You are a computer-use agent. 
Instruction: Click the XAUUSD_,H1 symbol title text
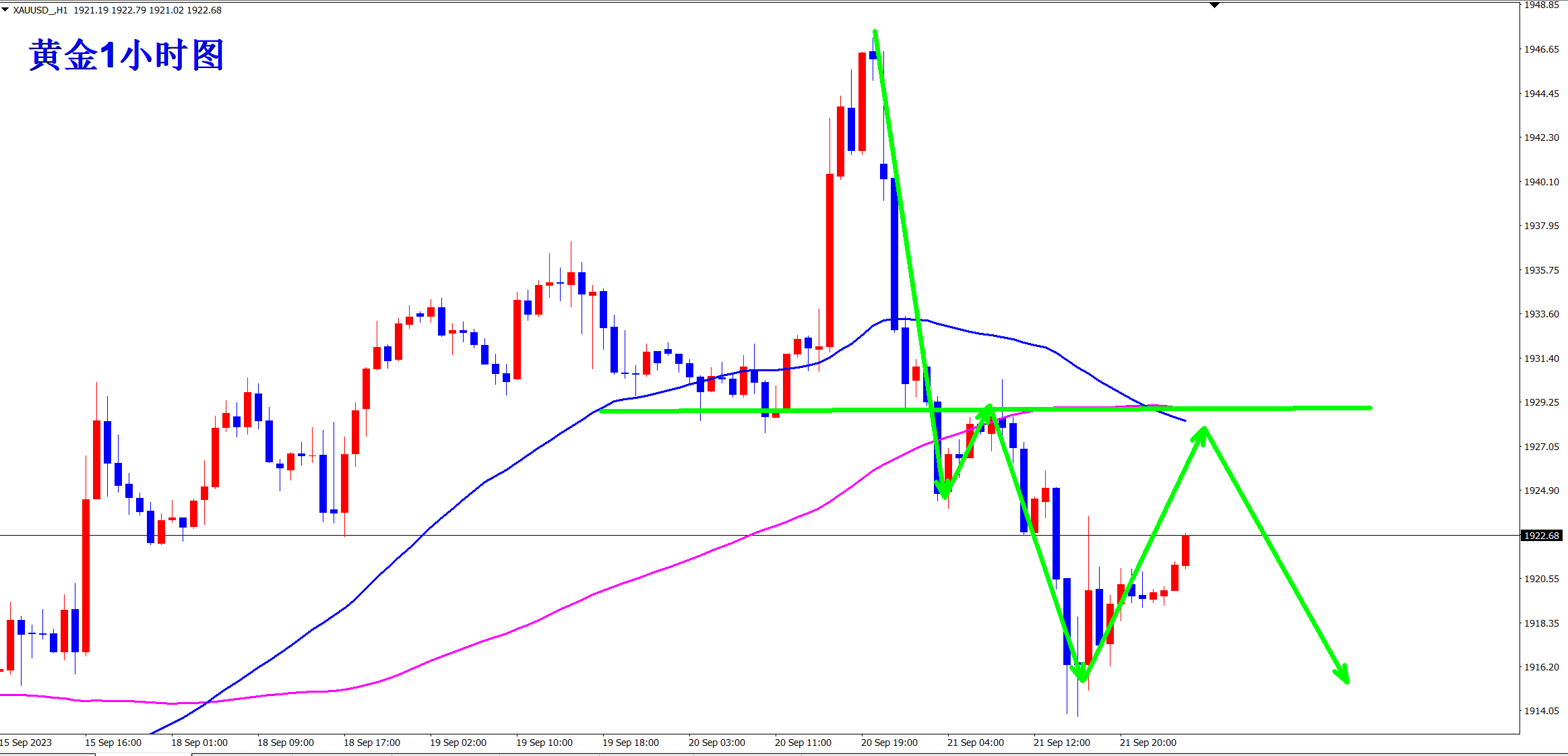tap(40, 10)
